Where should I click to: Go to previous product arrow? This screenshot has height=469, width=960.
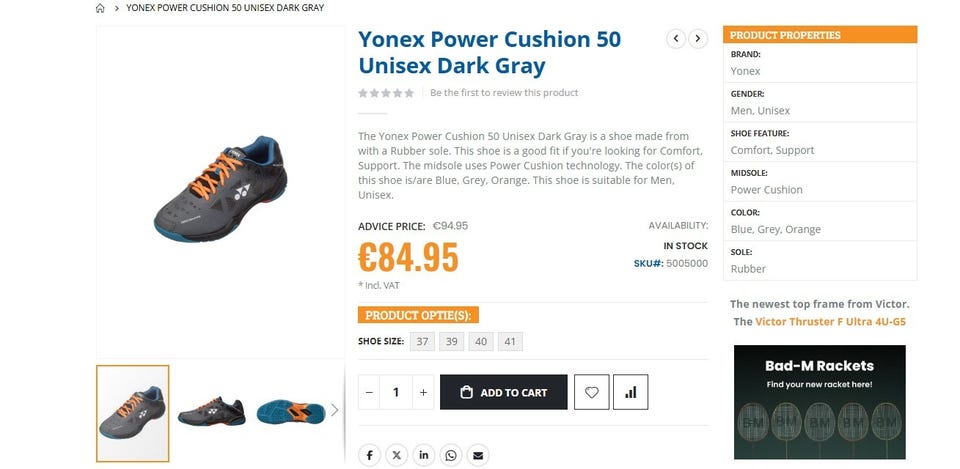click(x=676, y=39)
